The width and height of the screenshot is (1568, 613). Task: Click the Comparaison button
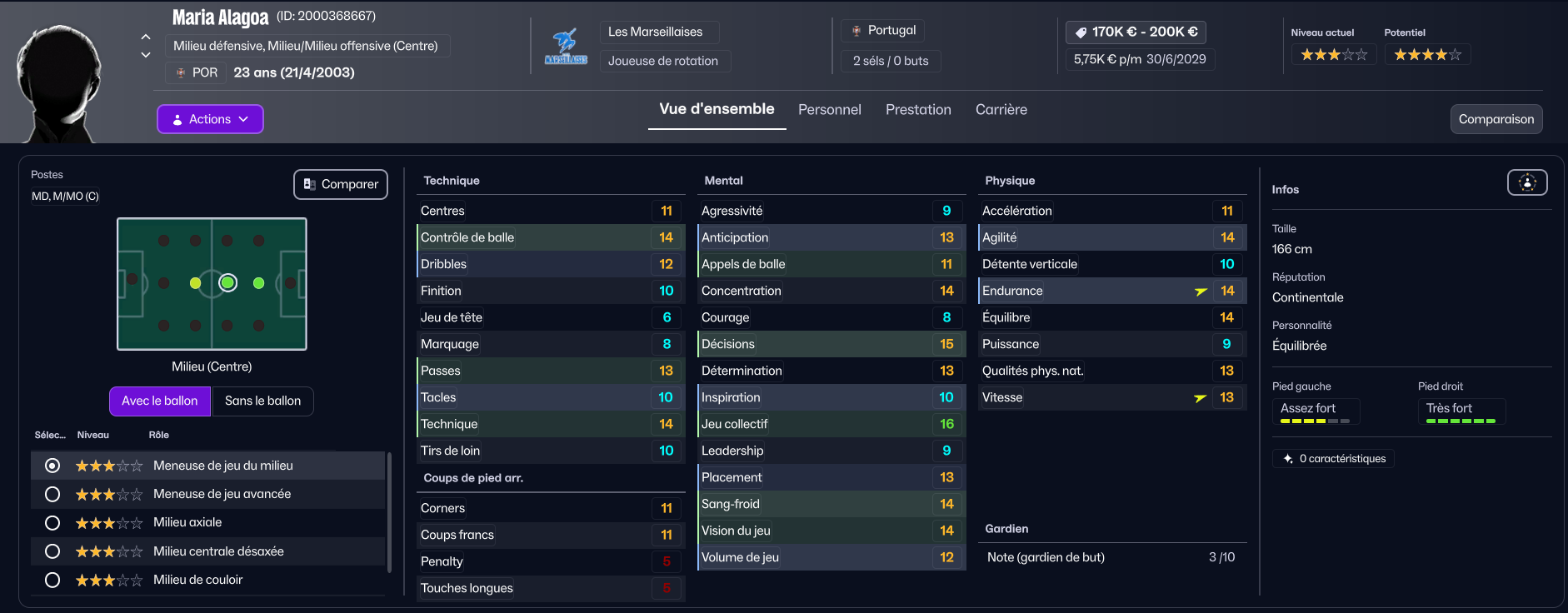pos(1496,119)
